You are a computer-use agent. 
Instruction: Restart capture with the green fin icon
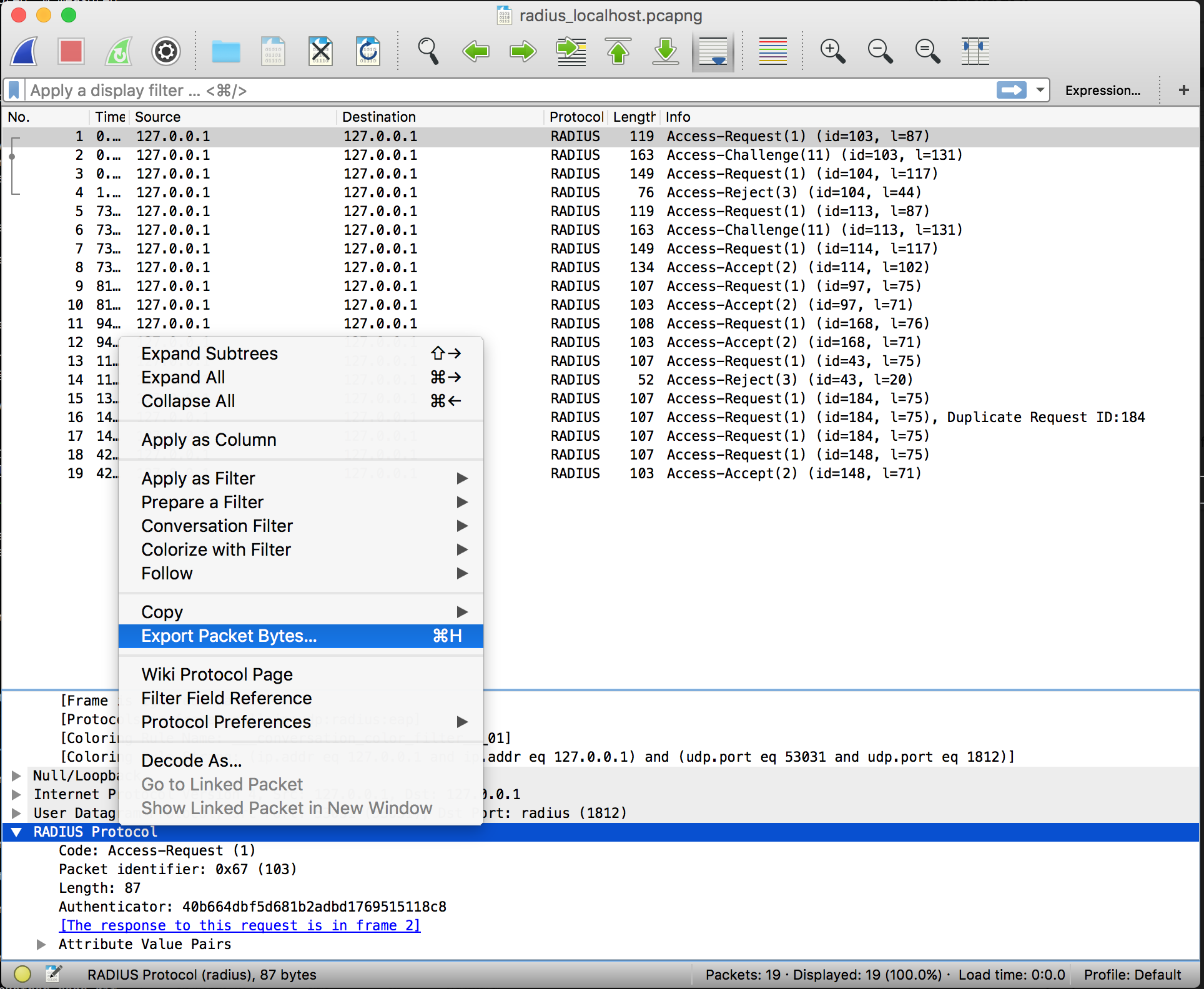(119, 51)
